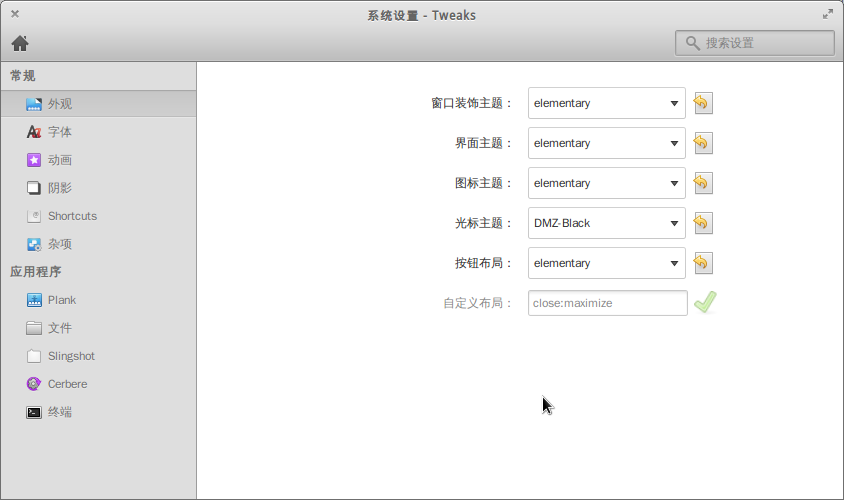844x500 pixels.
Task: Click the expand icon in the title bar corner
Action: pyautogui.click(x=828, y=14)
